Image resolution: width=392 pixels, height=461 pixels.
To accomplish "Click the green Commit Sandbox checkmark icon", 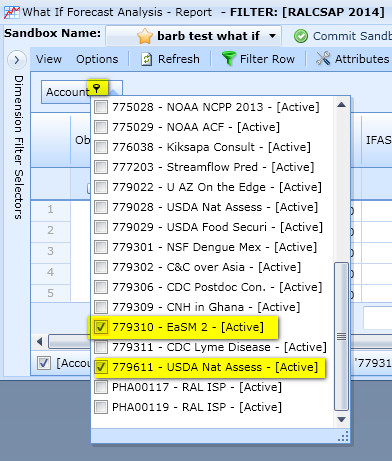I will pos(301,36).
